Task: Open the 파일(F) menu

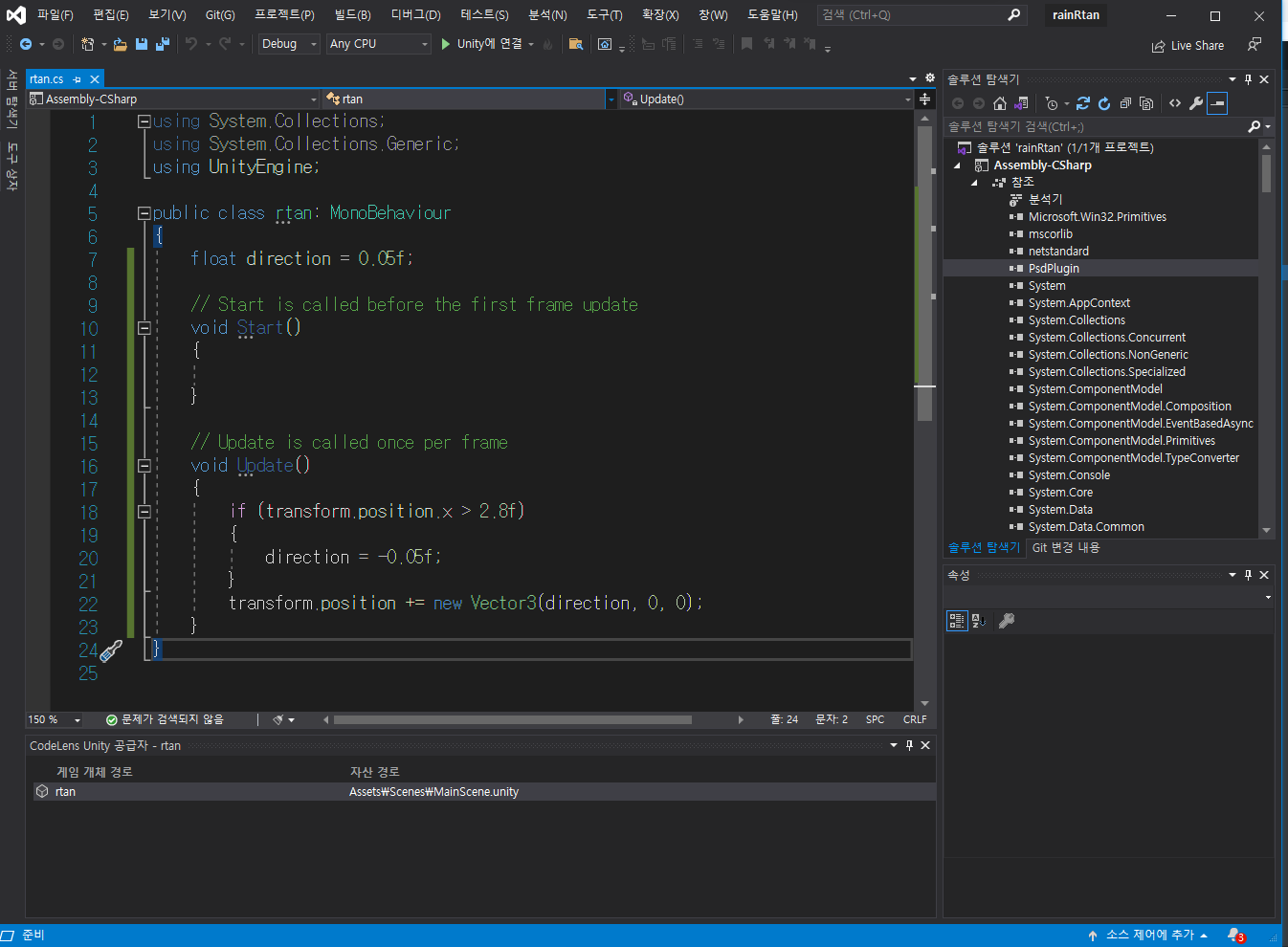Action: pyautogui.click(x=56, y=15)
